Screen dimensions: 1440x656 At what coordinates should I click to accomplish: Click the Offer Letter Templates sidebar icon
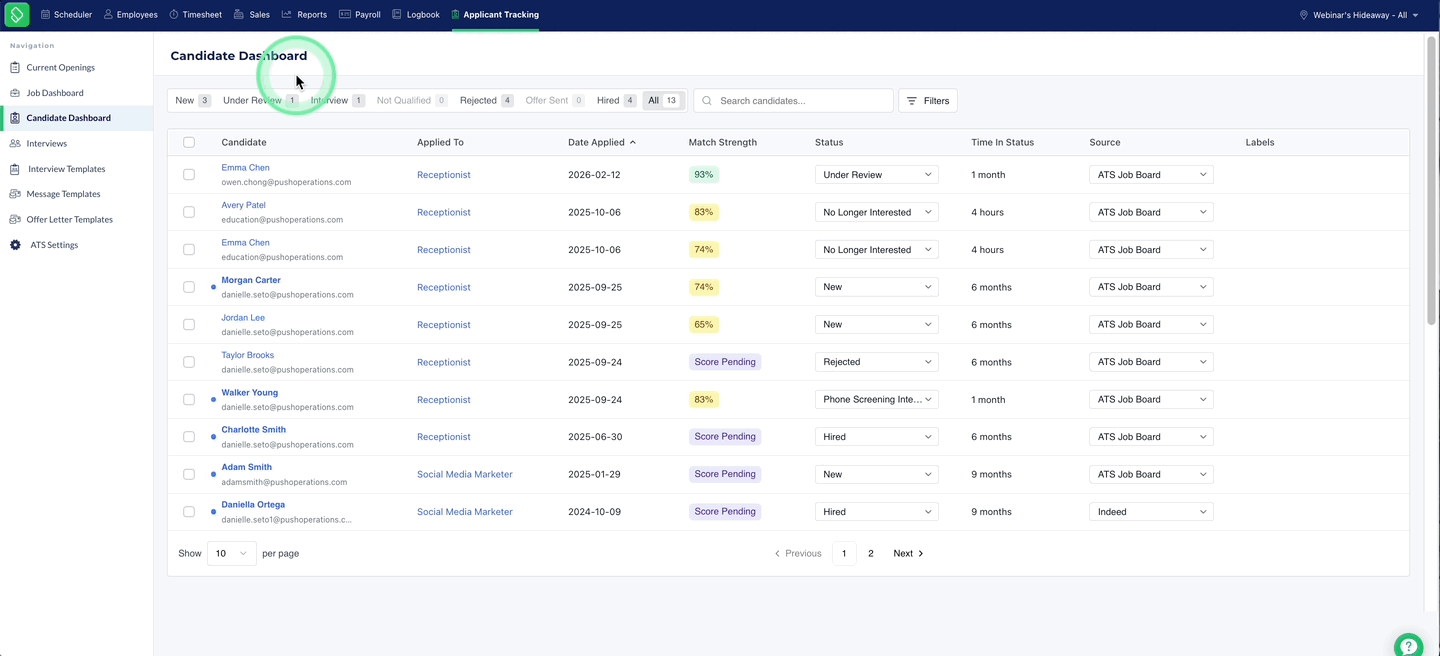(15, 219)
